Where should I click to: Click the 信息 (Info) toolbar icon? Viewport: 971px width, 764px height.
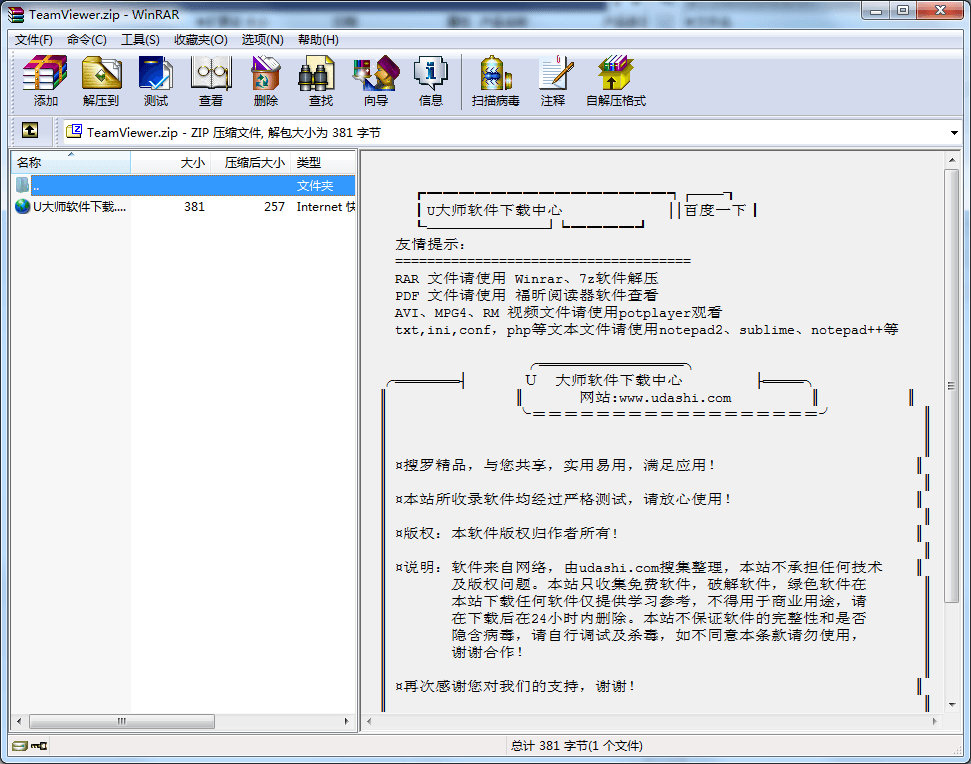(430, 80)
